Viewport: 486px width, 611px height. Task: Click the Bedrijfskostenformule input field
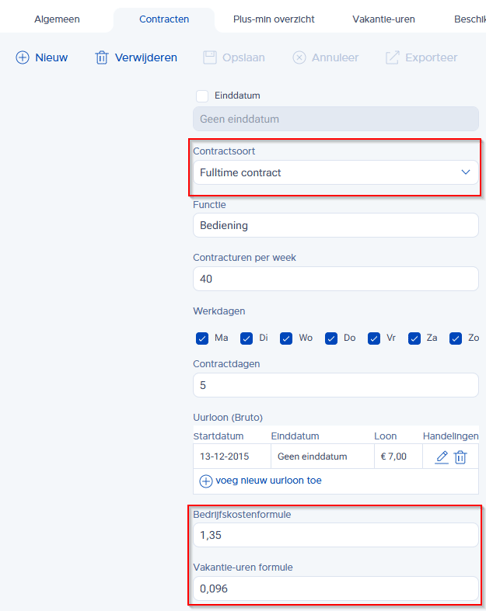pyautogui.click(x=336, y=535)
